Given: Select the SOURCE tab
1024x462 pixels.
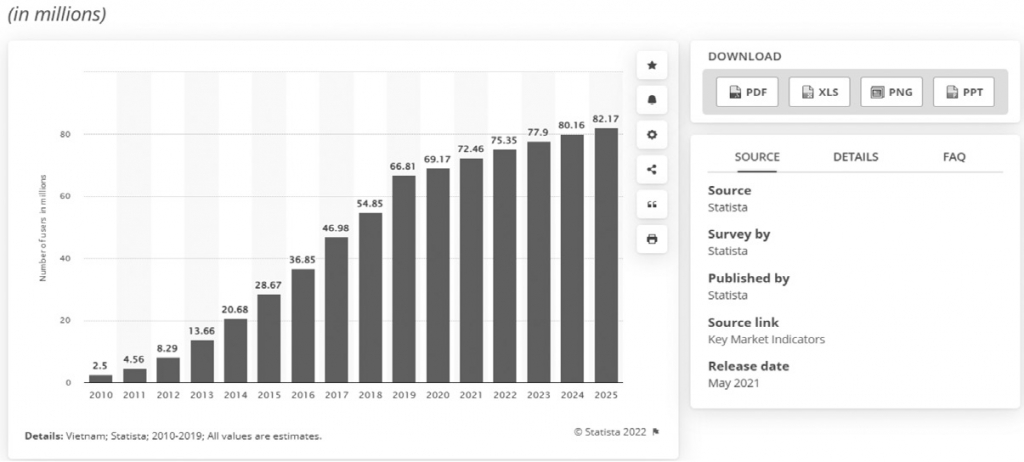Looking at the screenshot, I should [x=757, y=157].
